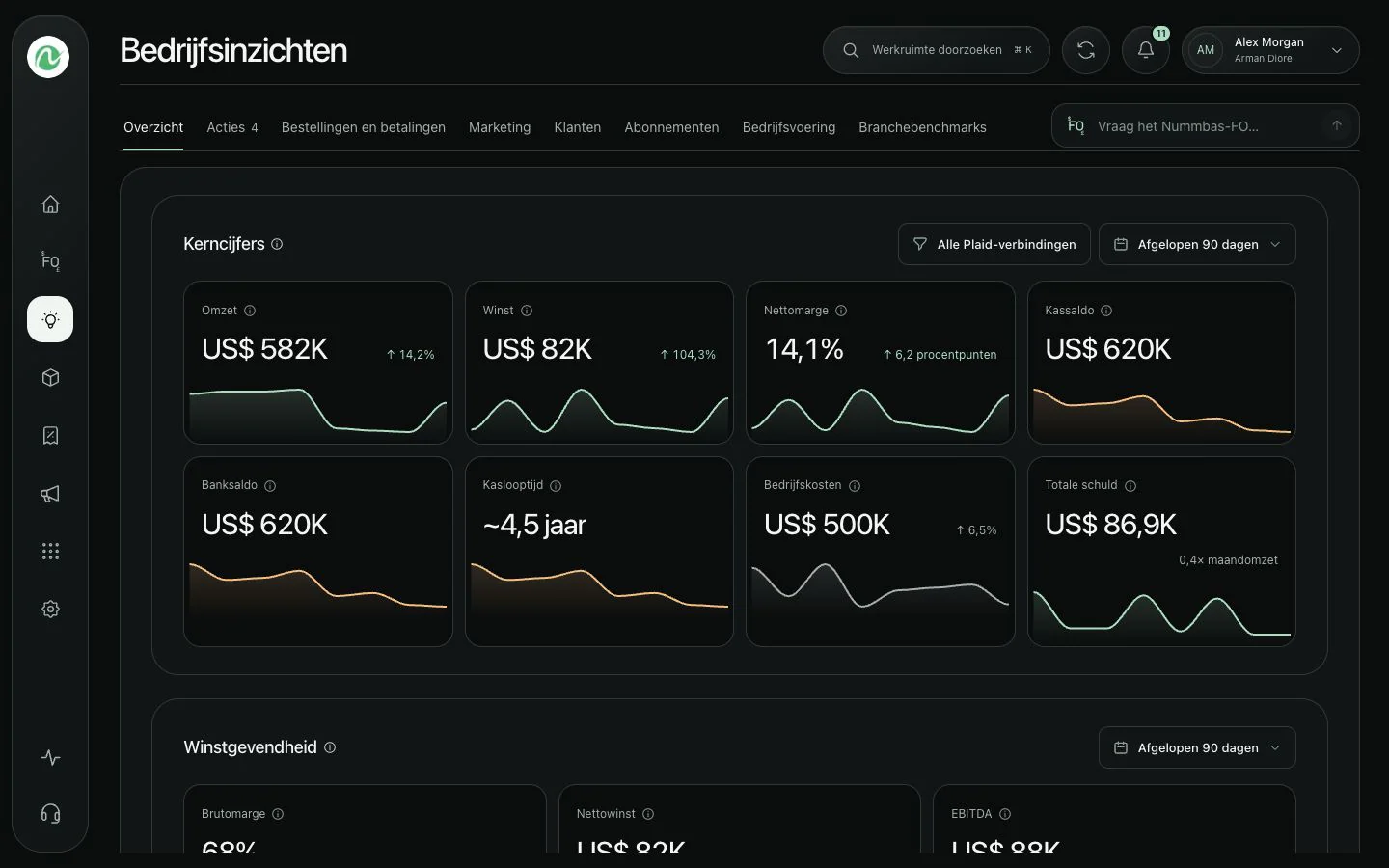Click the info icon next to Kassaldo

1106,311
